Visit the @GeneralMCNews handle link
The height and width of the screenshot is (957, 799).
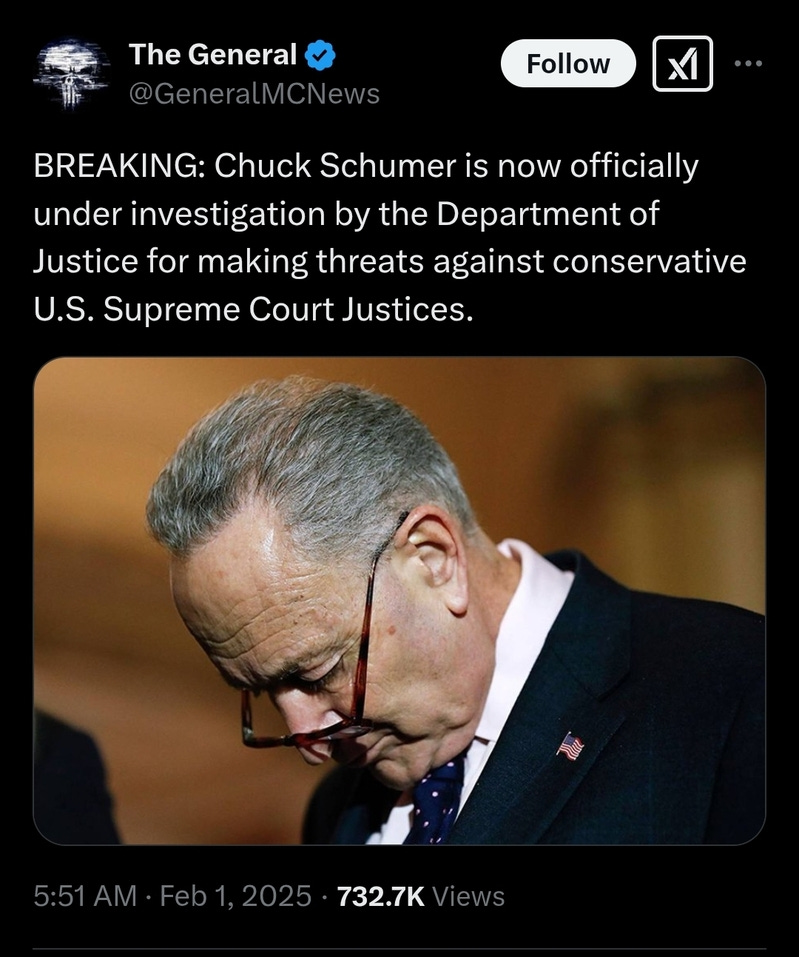tap(254, 94)
